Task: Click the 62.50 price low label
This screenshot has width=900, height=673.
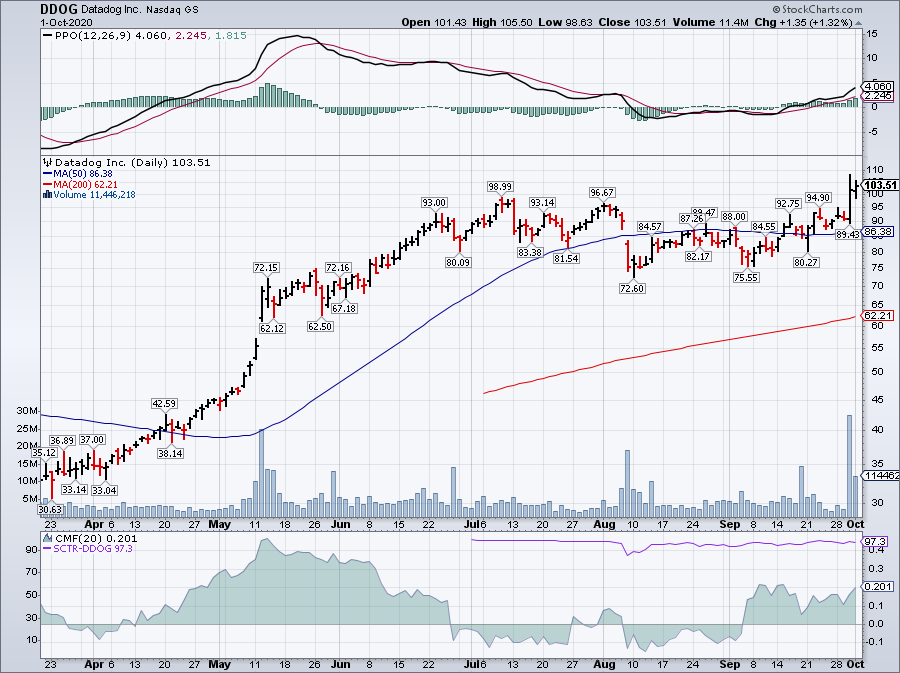Action: (320, 326)
